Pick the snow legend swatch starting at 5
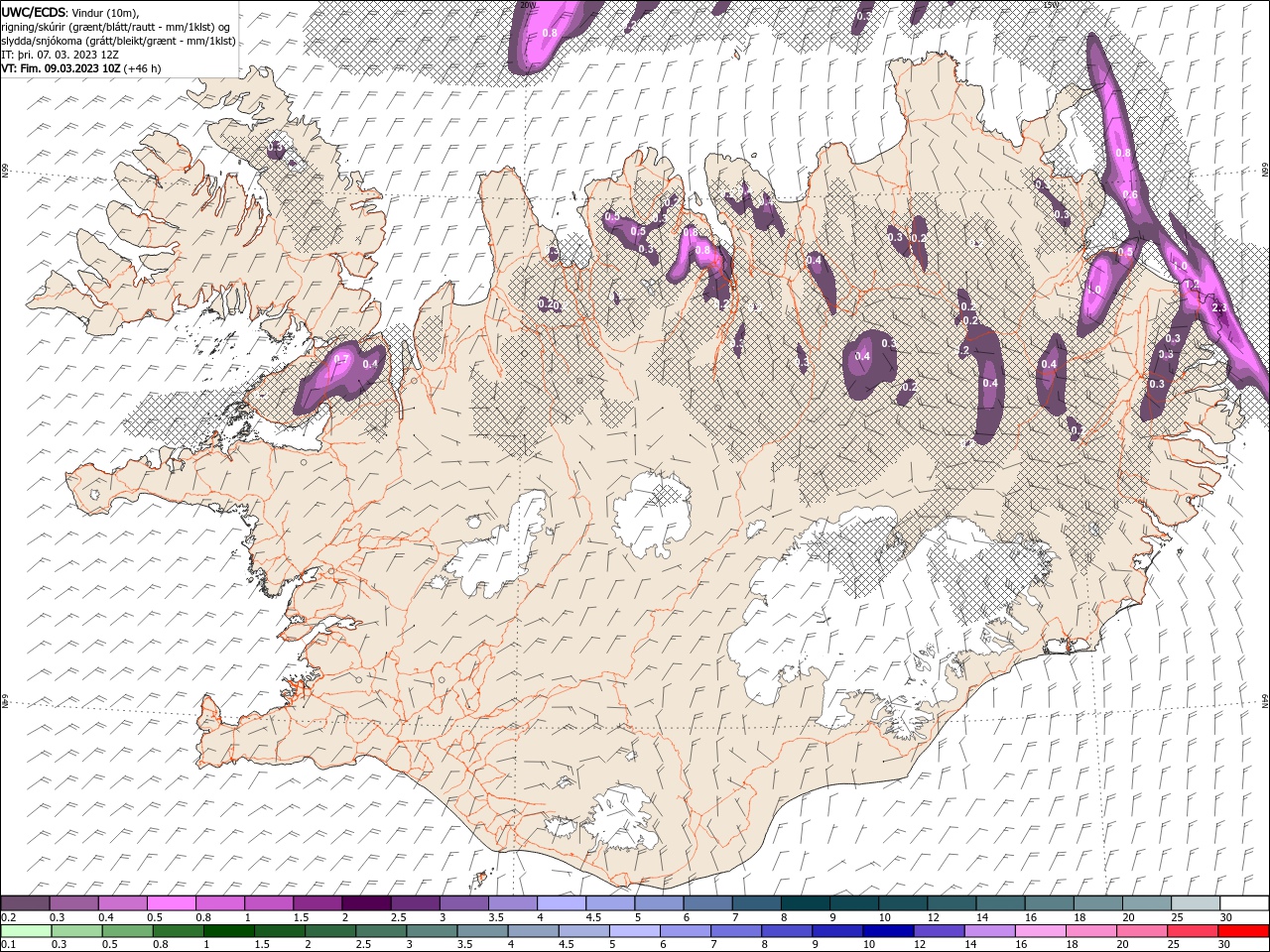Screen dimensions: 1270x952 658,903
